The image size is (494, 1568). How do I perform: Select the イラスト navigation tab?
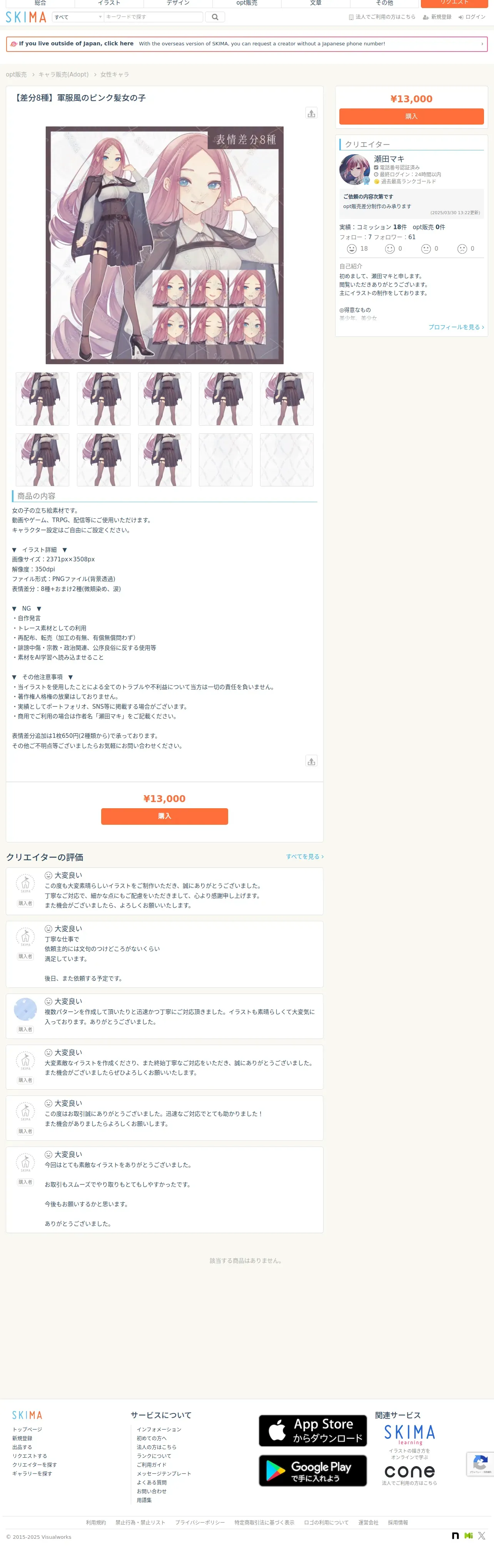click(109, 3)
